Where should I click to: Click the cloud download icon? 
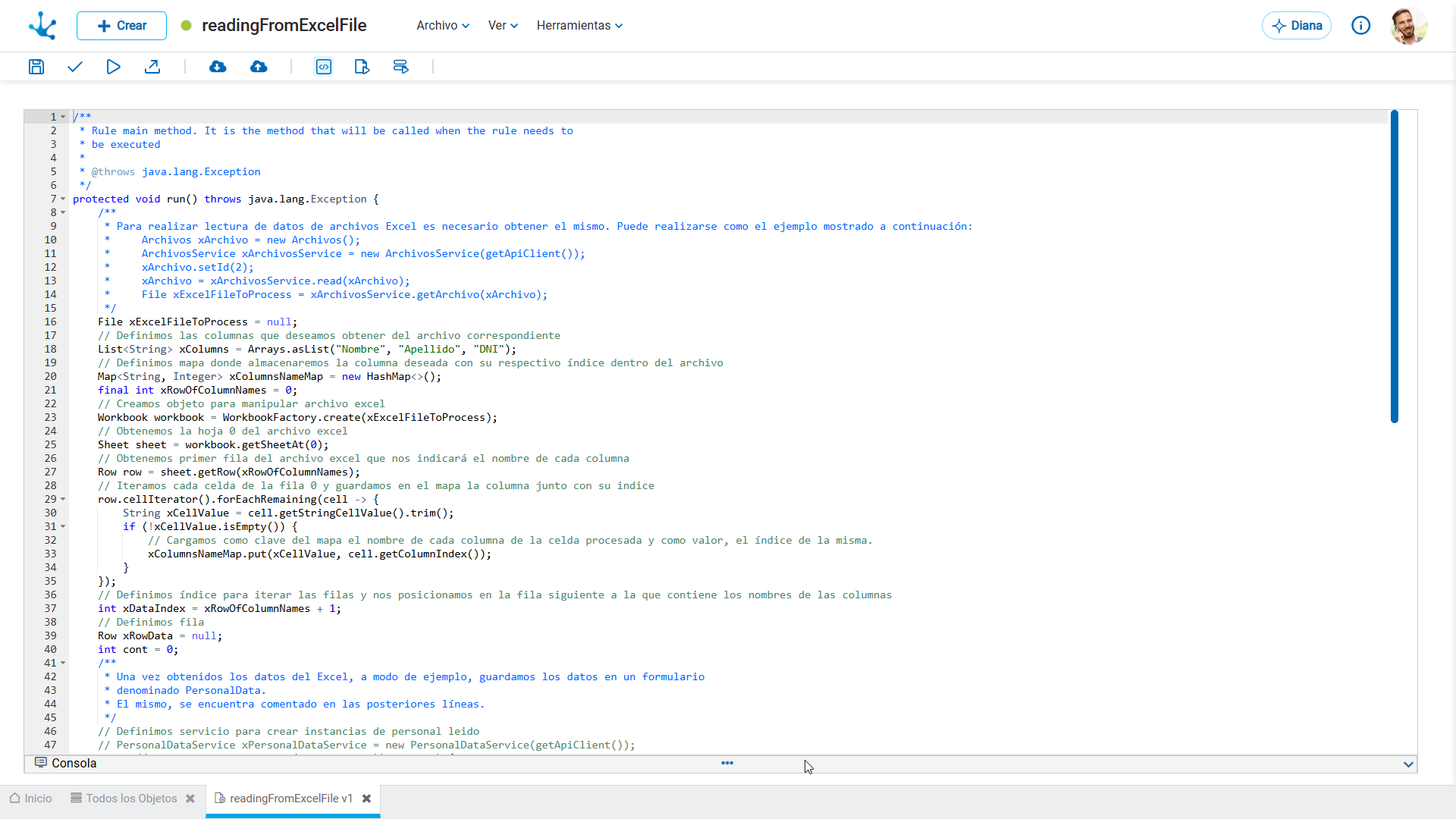(x=218, y=67)
